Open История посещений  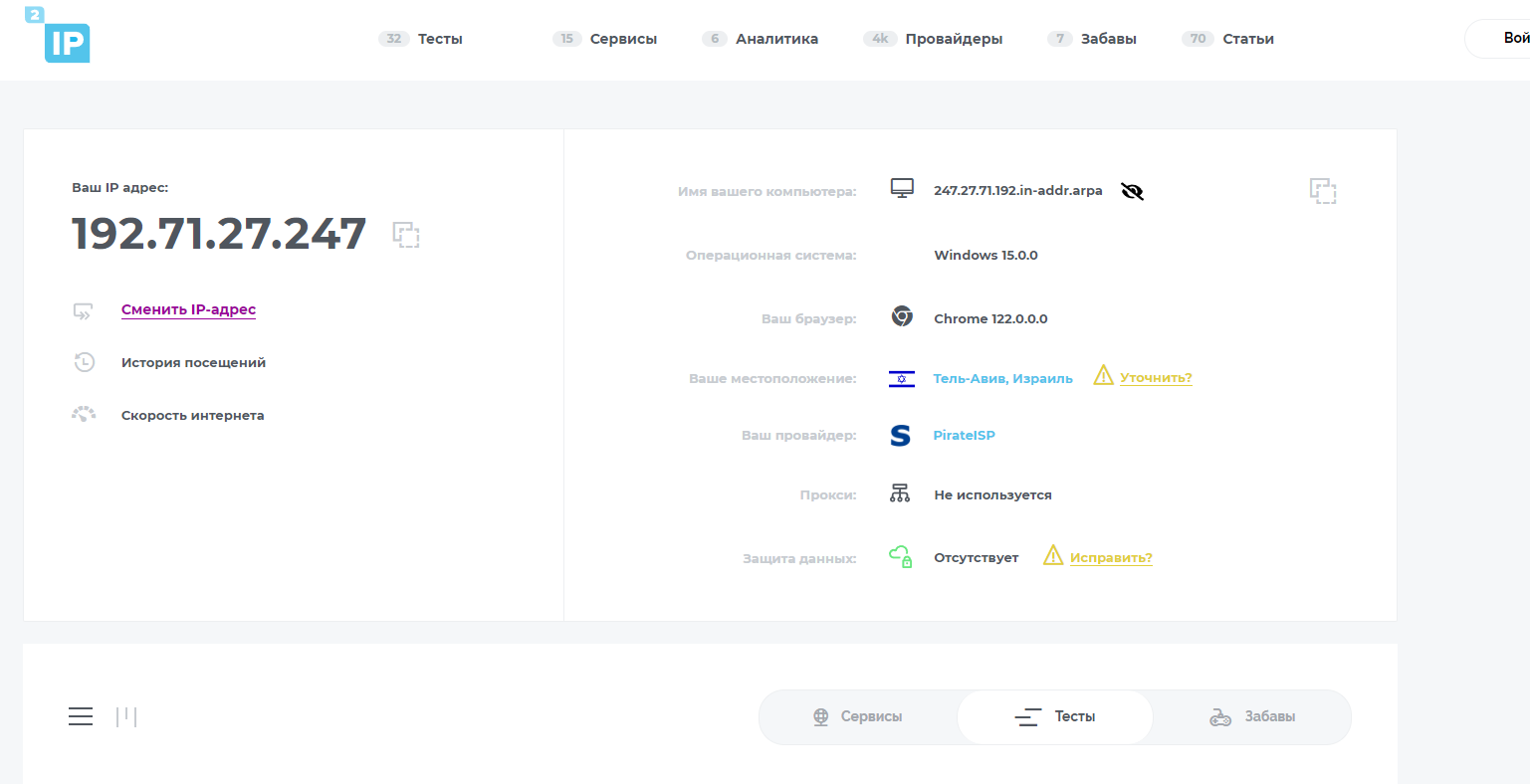point(193,363)
